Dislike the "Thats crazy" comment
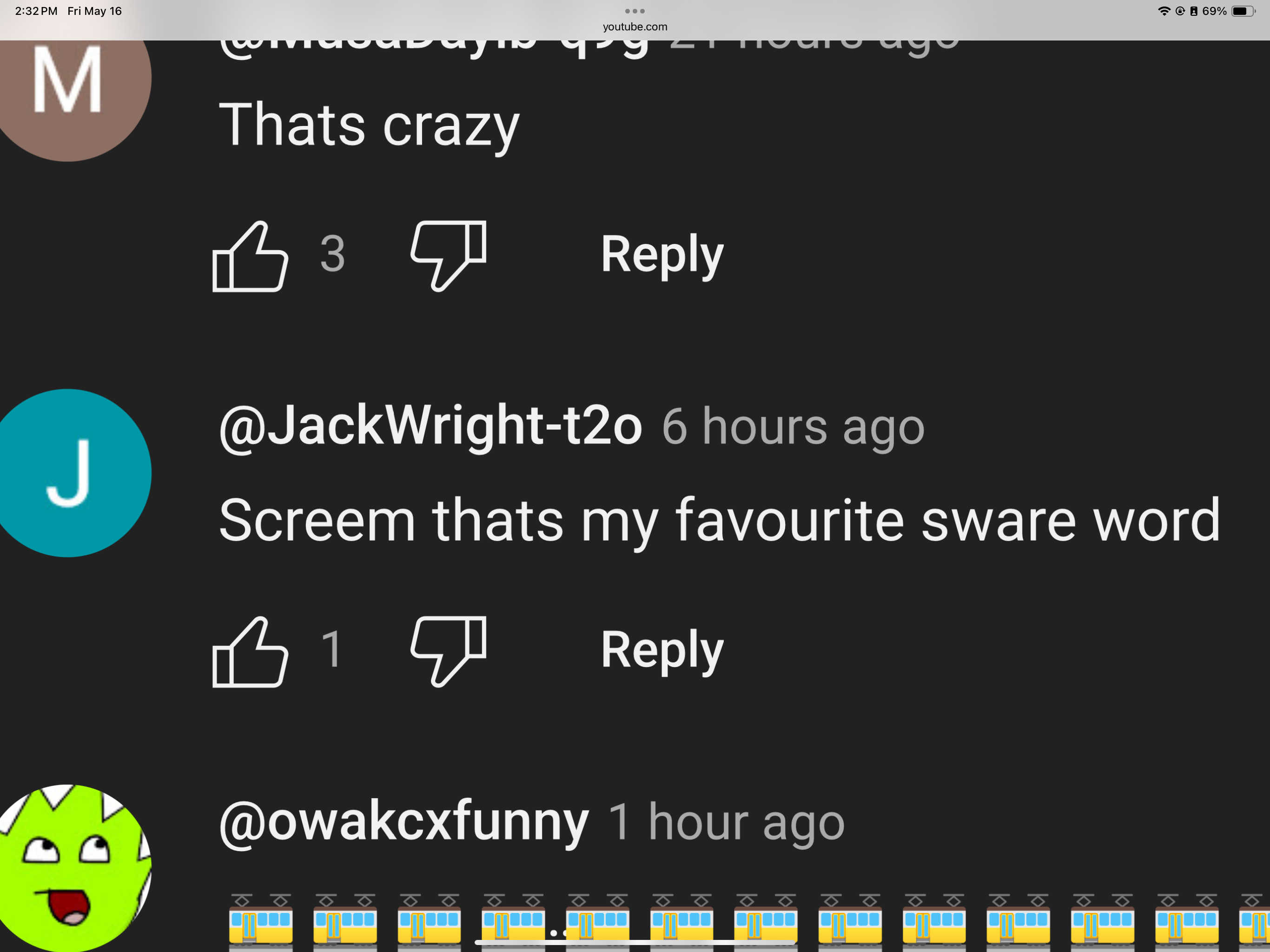1270x952 pixels. coord(449,256)
